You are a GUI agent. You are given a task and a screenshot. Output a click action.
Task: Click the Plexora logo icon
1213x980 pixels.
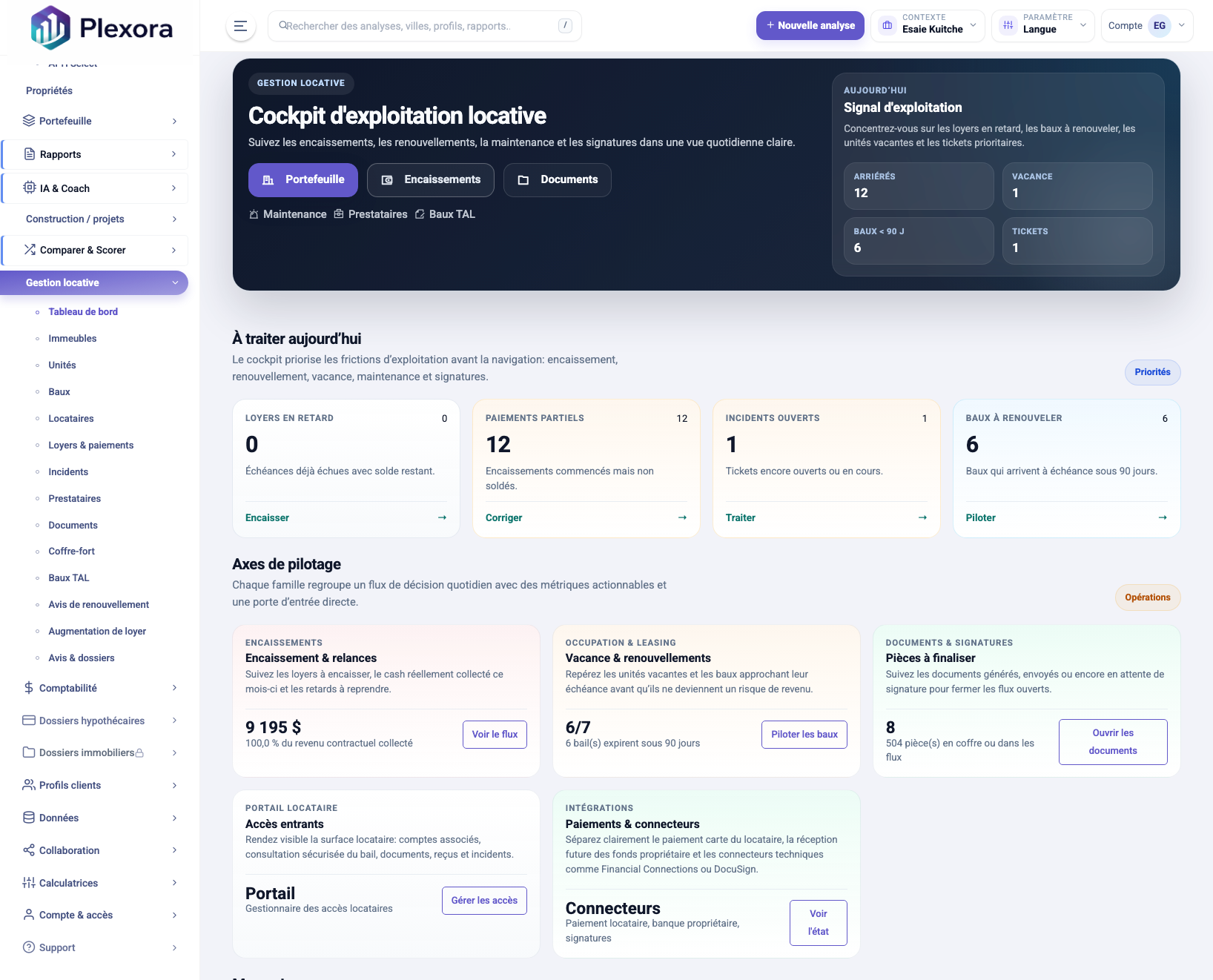50,27
